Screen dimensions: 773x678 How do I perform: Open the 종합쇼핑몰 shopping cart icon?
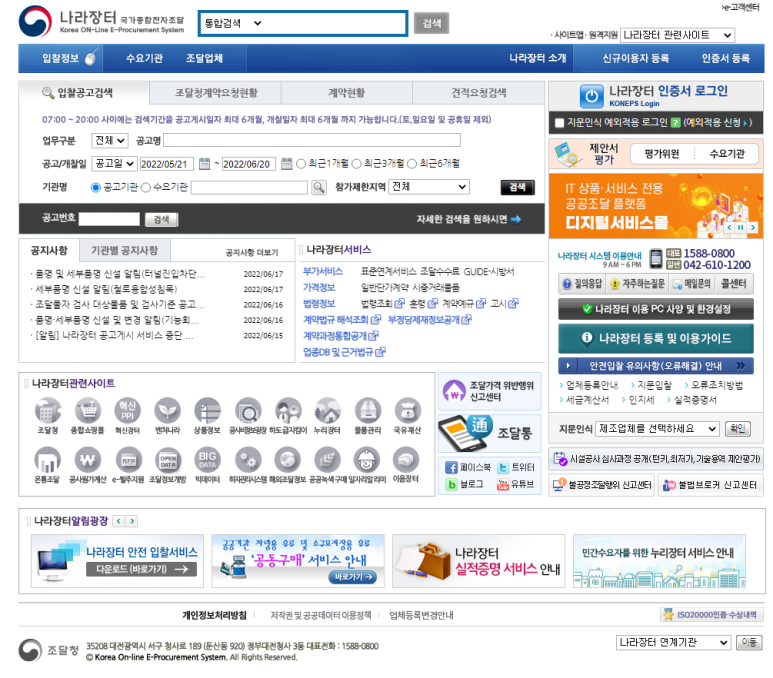coord(88,411)
